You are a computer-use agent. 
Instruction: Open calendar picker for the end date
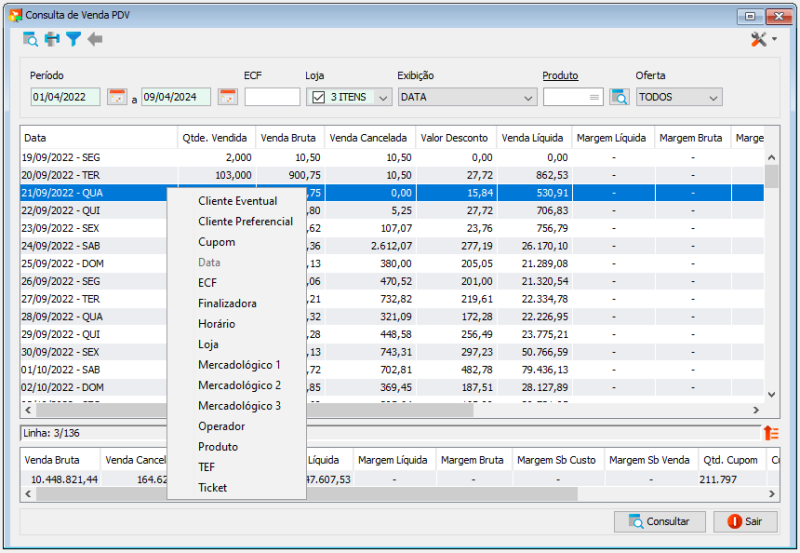(228, 97)
